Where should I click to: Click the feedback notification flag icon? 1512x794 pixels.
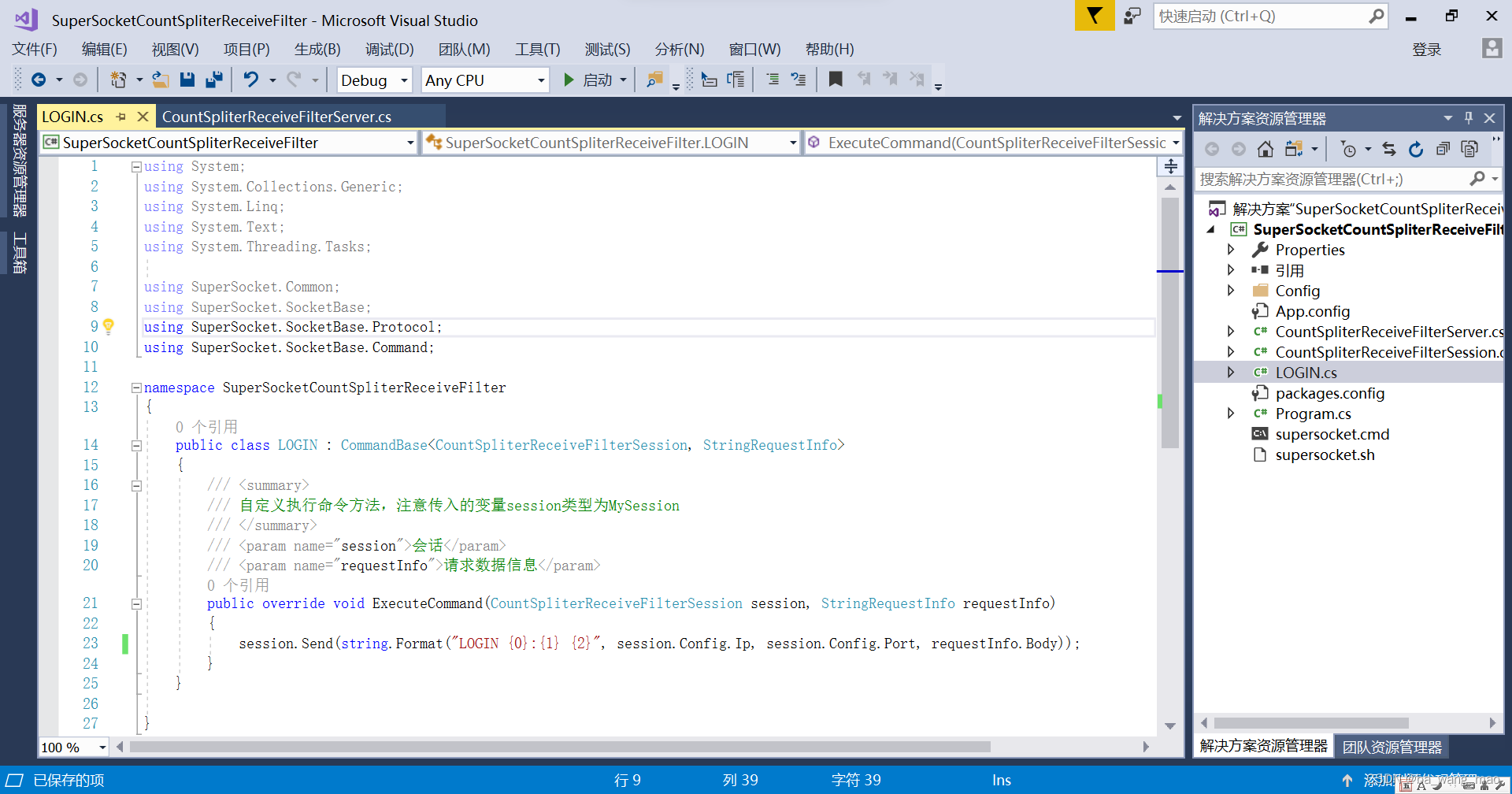[x=1095, y=16]
